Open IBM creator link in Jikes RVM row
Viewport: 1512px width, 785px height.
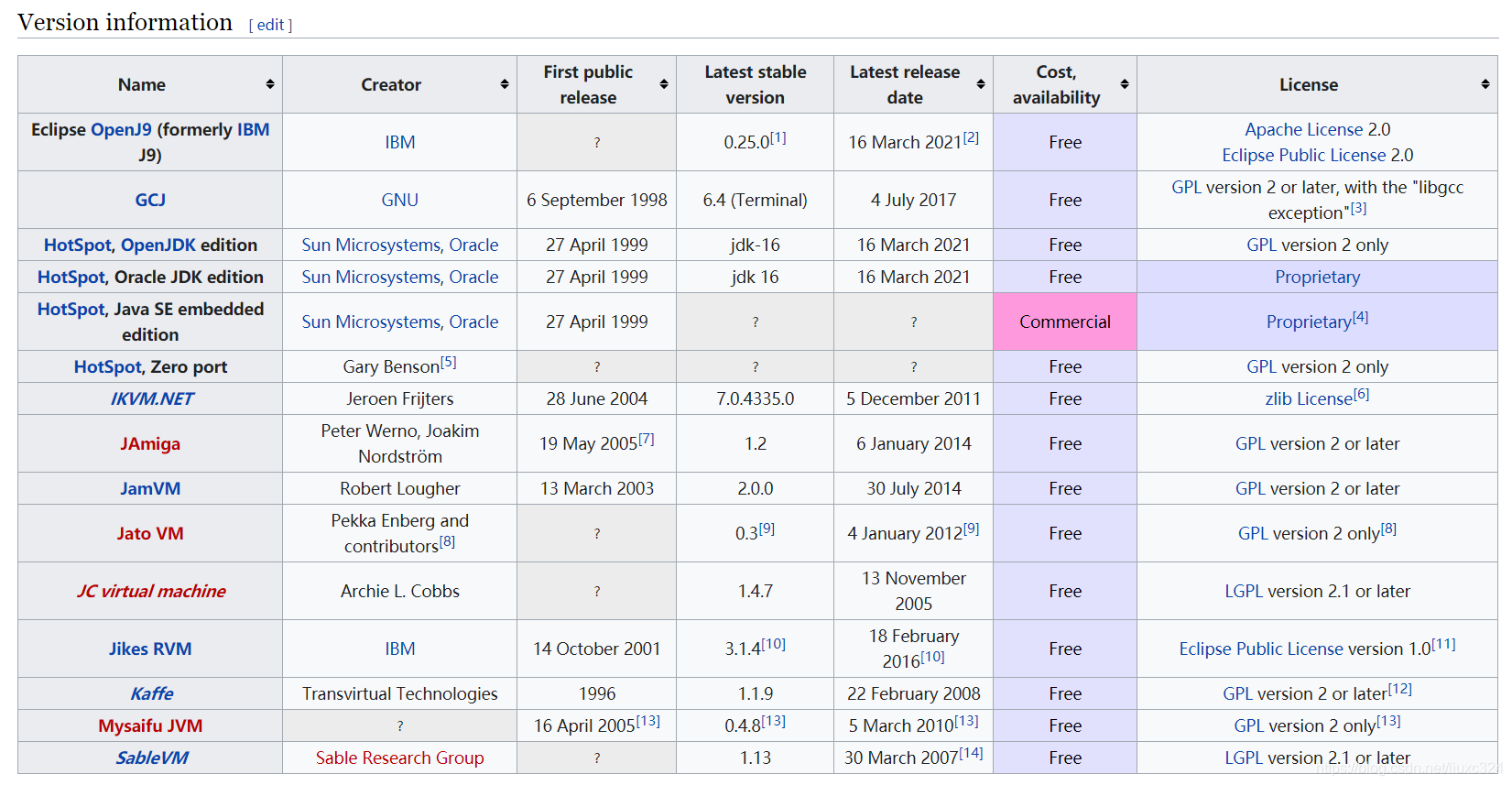pyautogui.click(x=400, y=649)
